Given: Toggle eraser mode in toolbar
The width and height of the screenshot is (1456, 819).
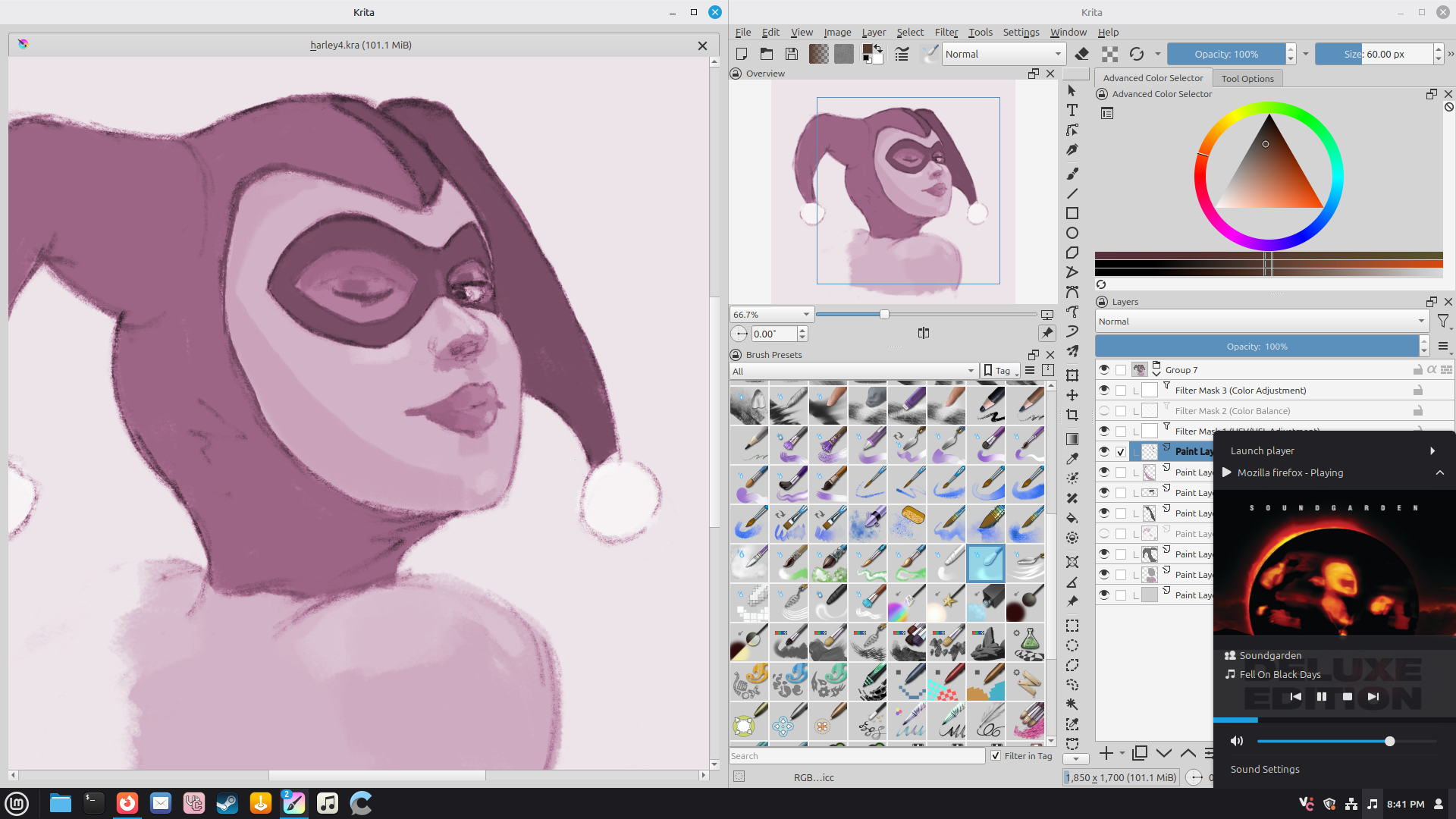Looking at the screenshot, I should [1082, 54].
